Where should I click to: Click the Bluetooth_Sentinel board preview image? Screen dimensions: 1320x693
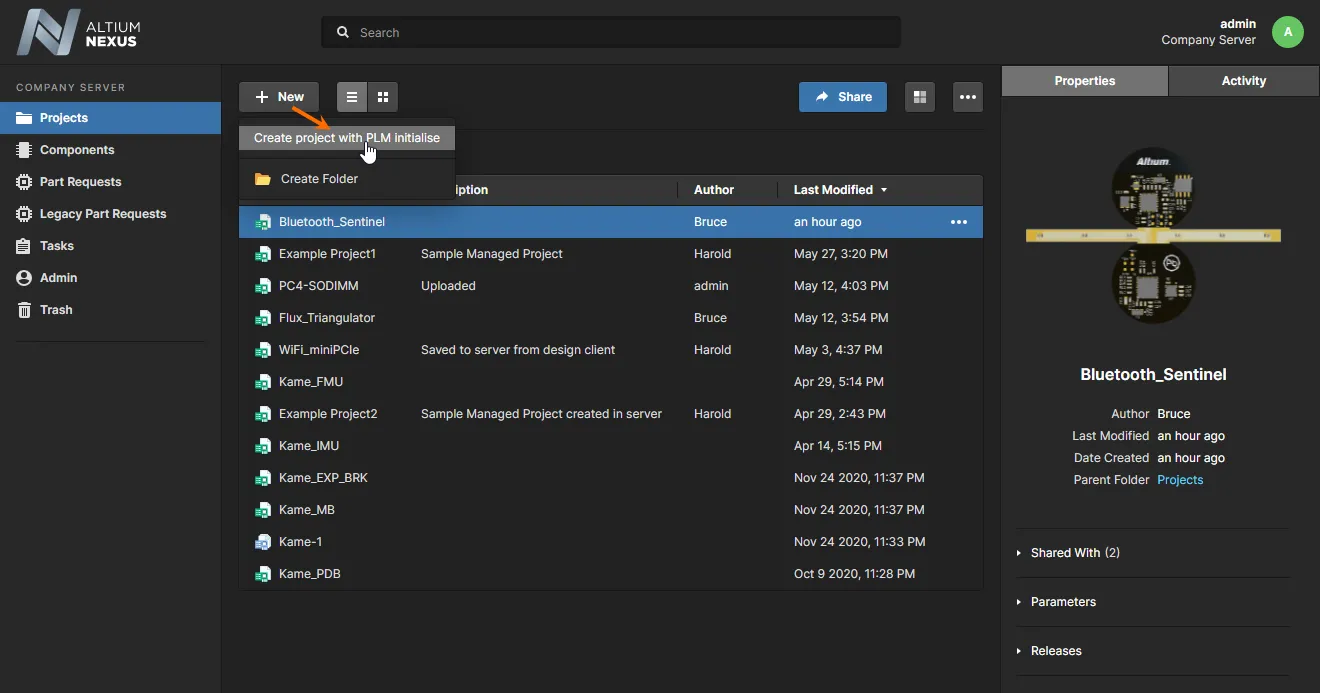tap(1153, 236)
